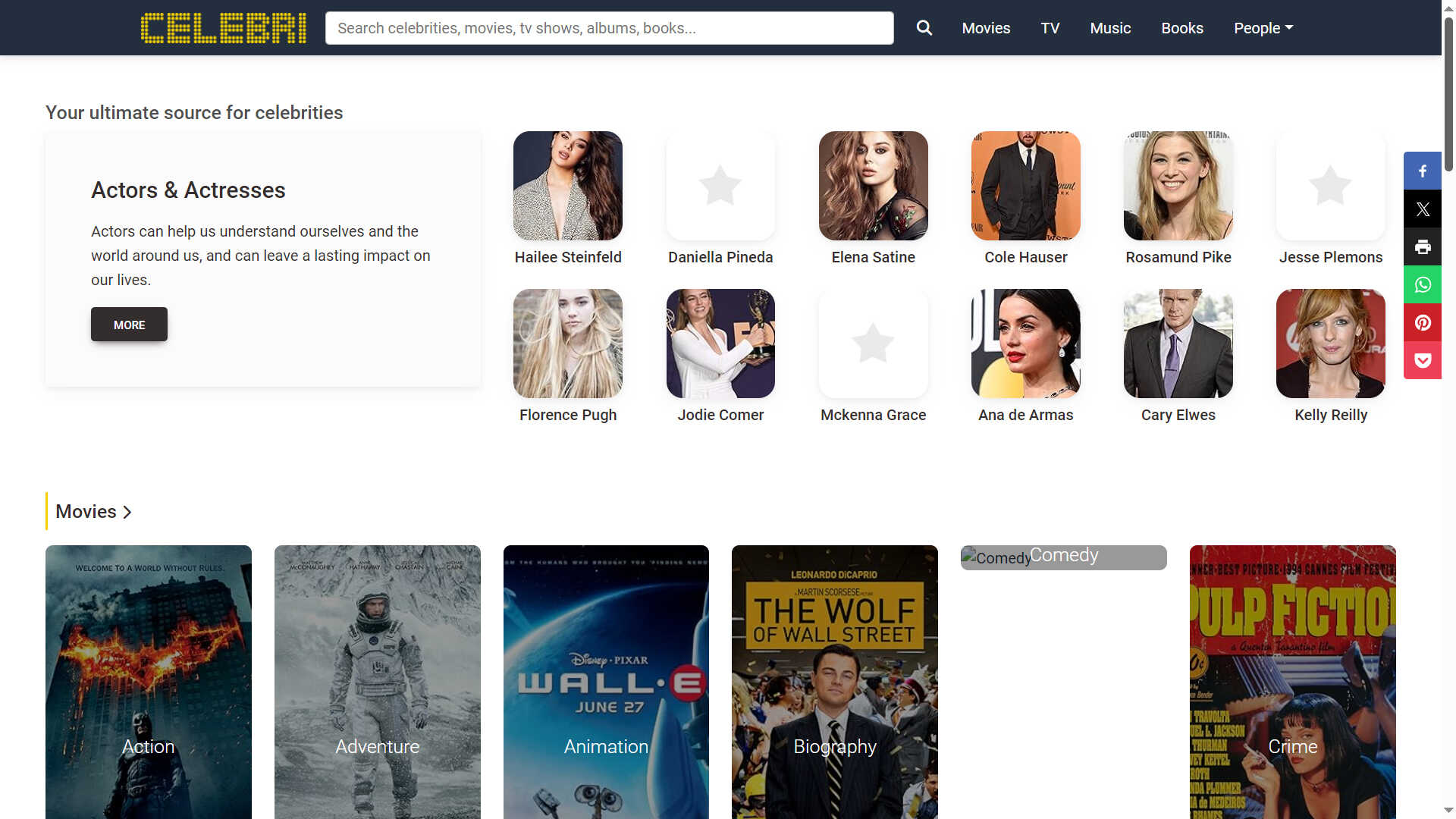Open Movies section via chevron heading
1456x819 pixels.
(93, 512)
